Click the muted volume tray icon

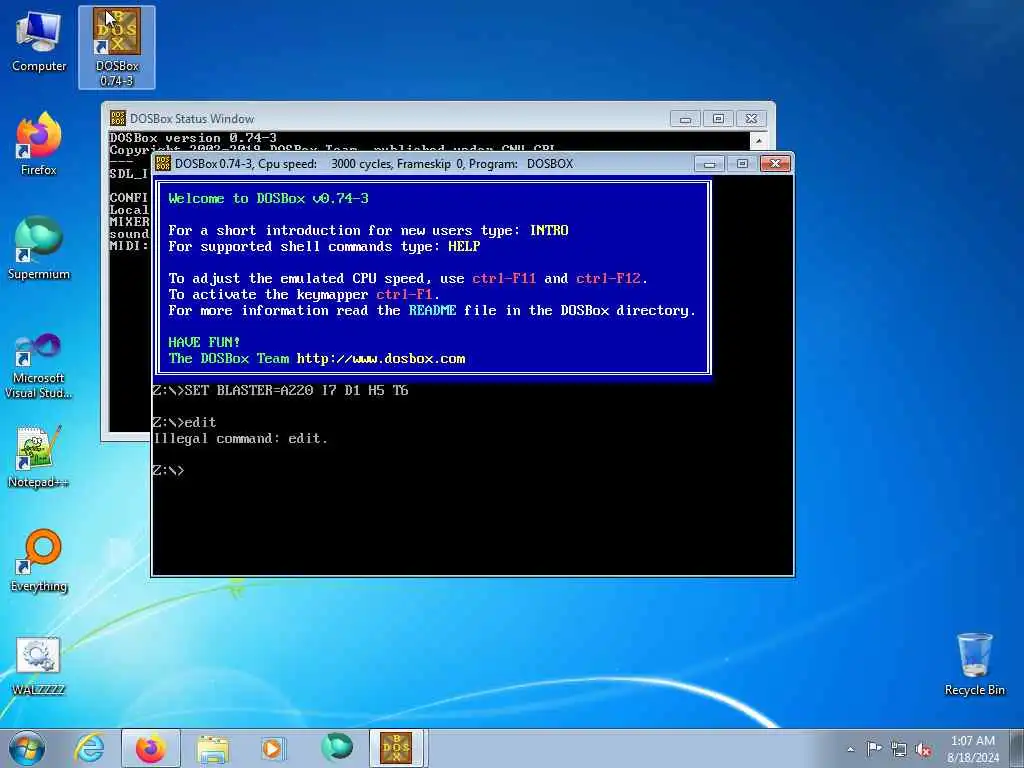tap(923, 749)
